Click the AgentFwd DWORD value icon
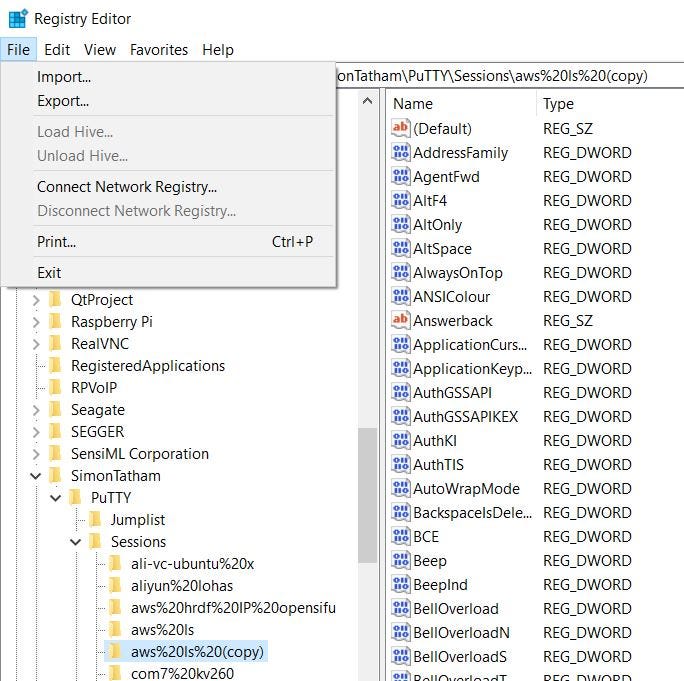 click(400, 176)
